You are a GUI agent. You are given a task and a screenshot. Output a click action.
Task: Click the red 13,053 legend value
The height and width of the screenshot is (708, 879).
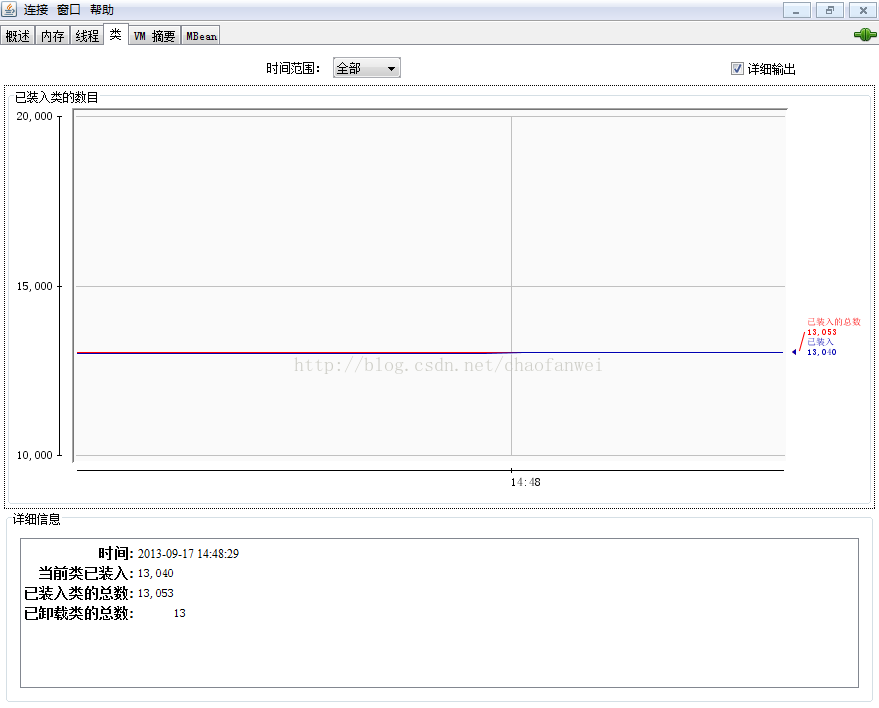[821, 332]
